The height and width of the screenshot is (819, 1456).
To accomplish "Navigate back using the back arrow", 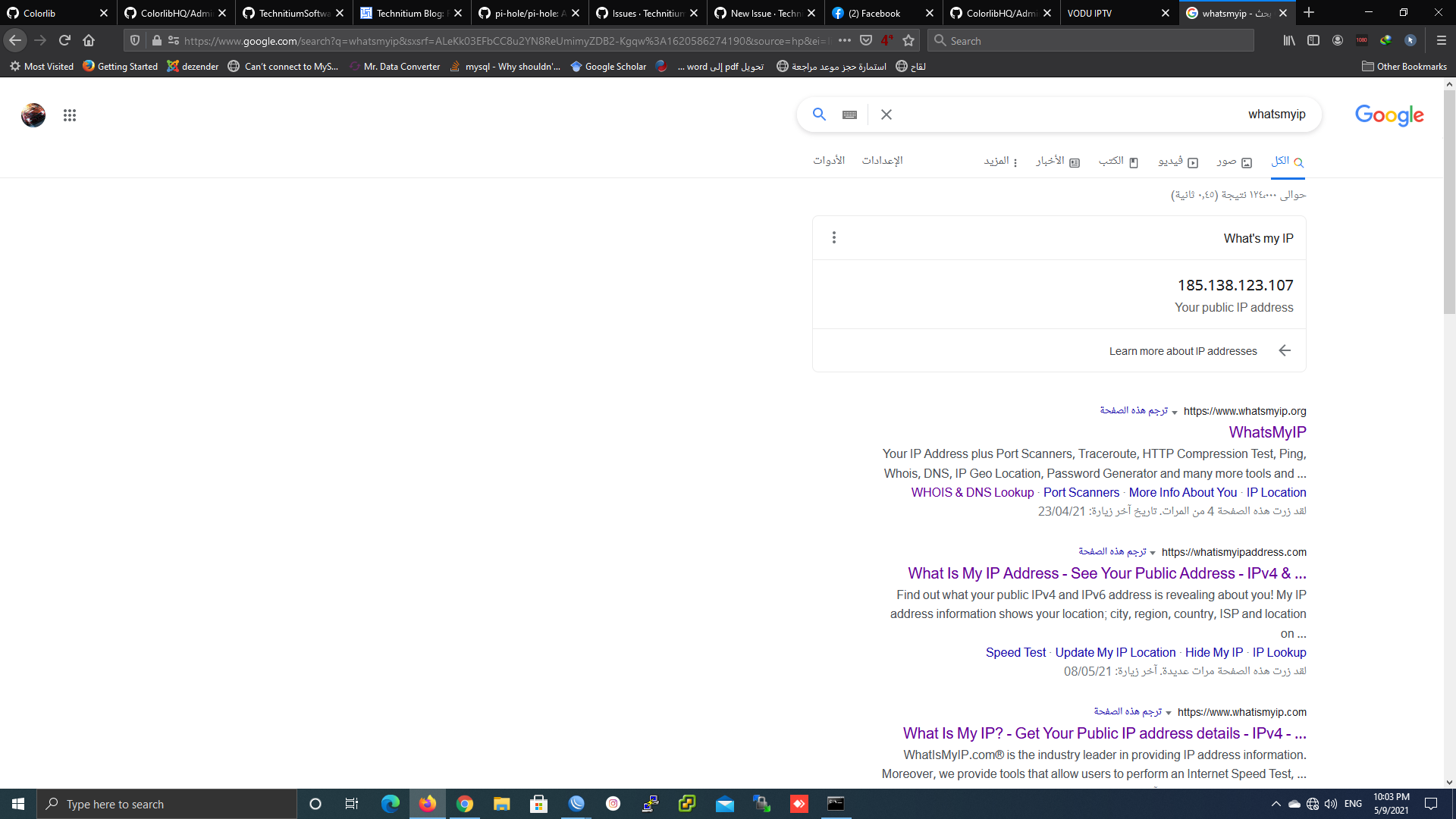I will [15, 40].
